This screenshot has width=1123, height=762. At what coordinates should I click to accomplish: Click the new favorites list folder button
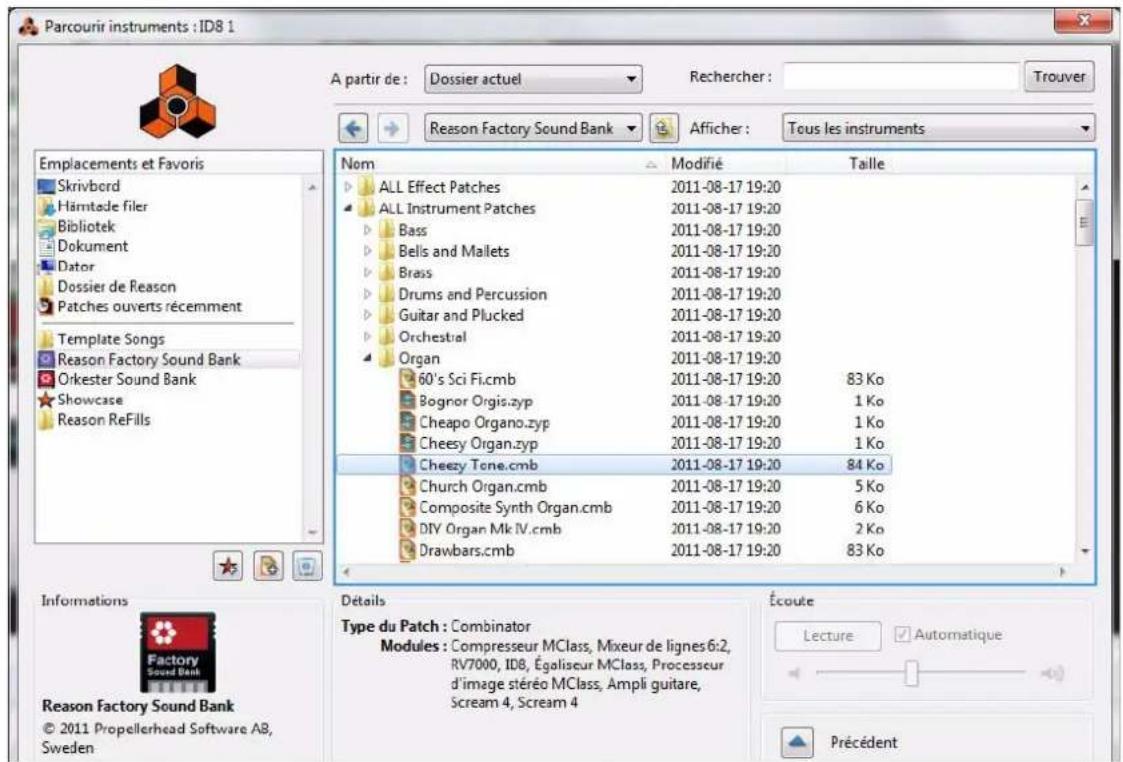tap(268, 566)
